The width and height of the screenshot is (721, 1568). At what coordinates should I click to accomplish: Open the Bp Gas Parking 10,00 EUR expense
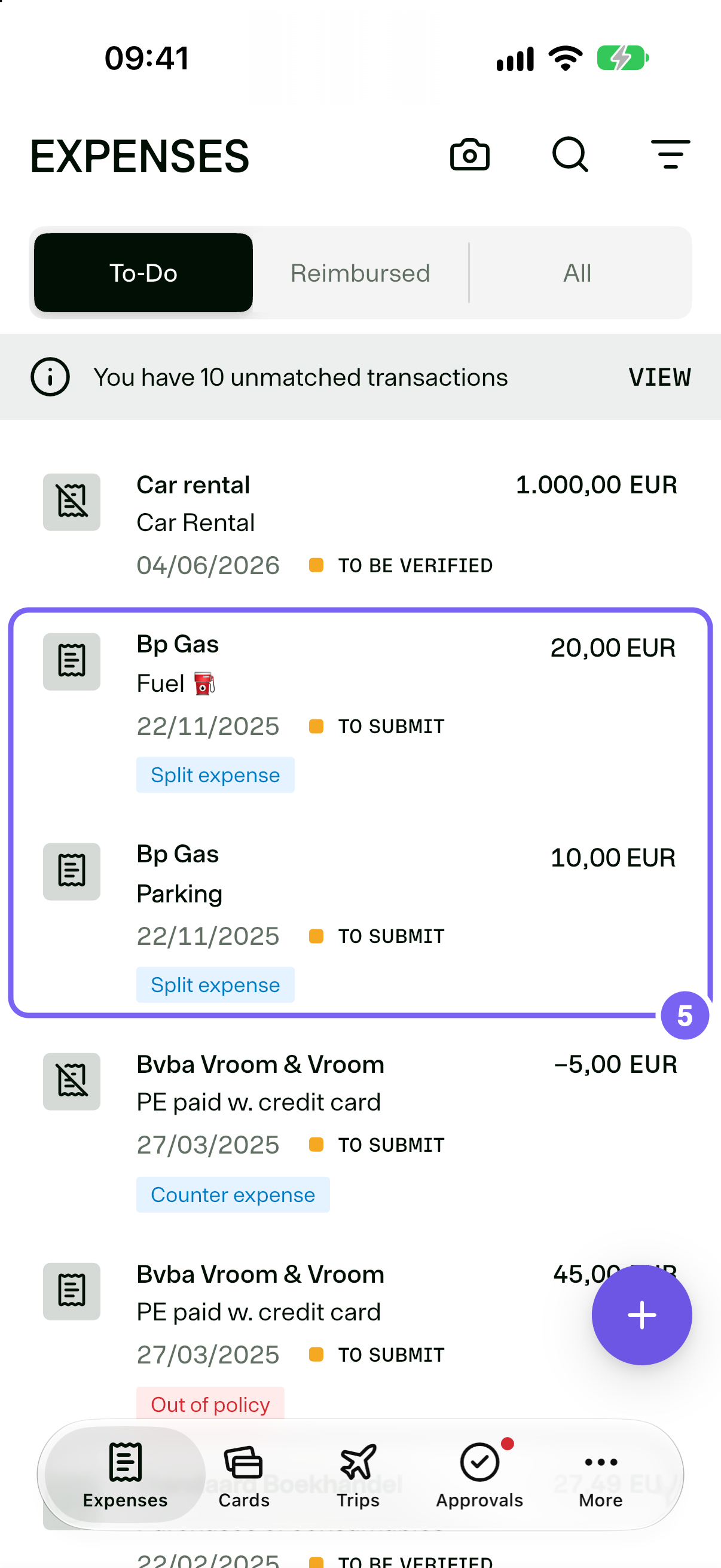coord(360,921)
